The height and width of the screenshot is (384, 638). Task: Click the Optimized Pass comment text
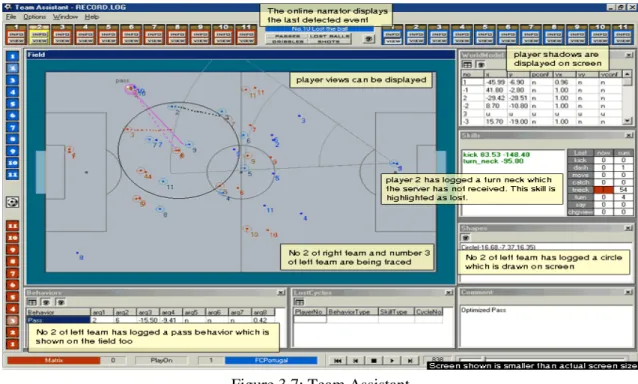[x=483, y=310]
